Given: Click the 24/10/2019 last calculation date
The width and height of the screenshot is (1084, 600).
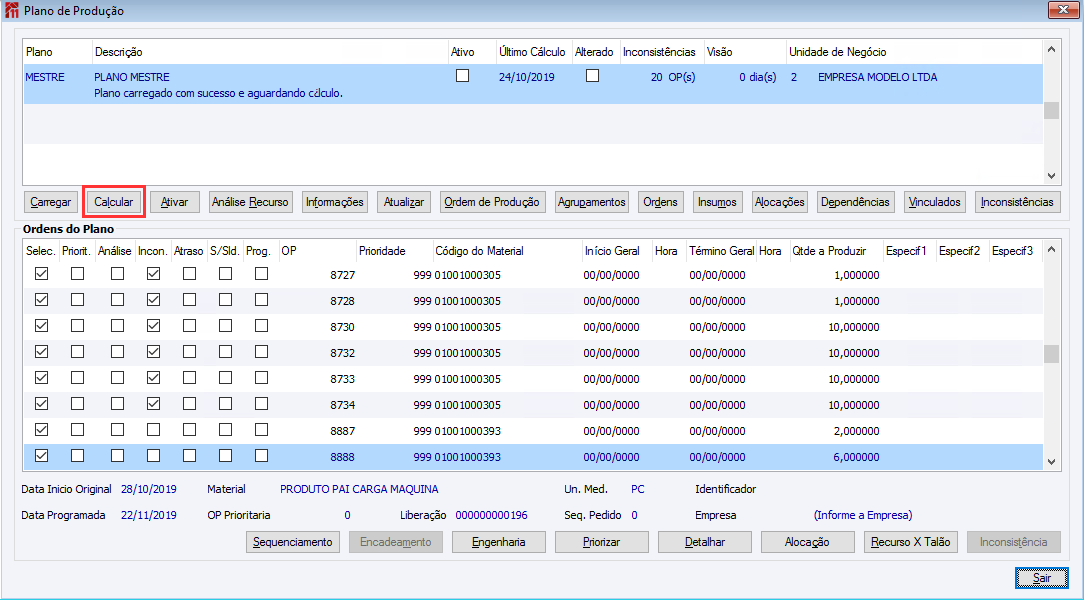Looking at the screenshot, I should pos(527,77).
